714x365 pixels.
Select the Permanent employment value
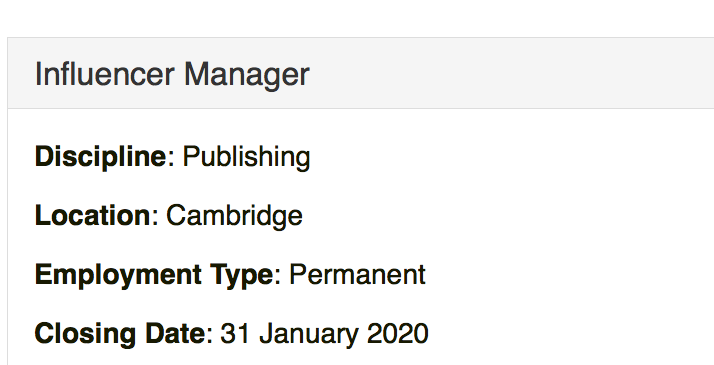click(x=357, y=274)
